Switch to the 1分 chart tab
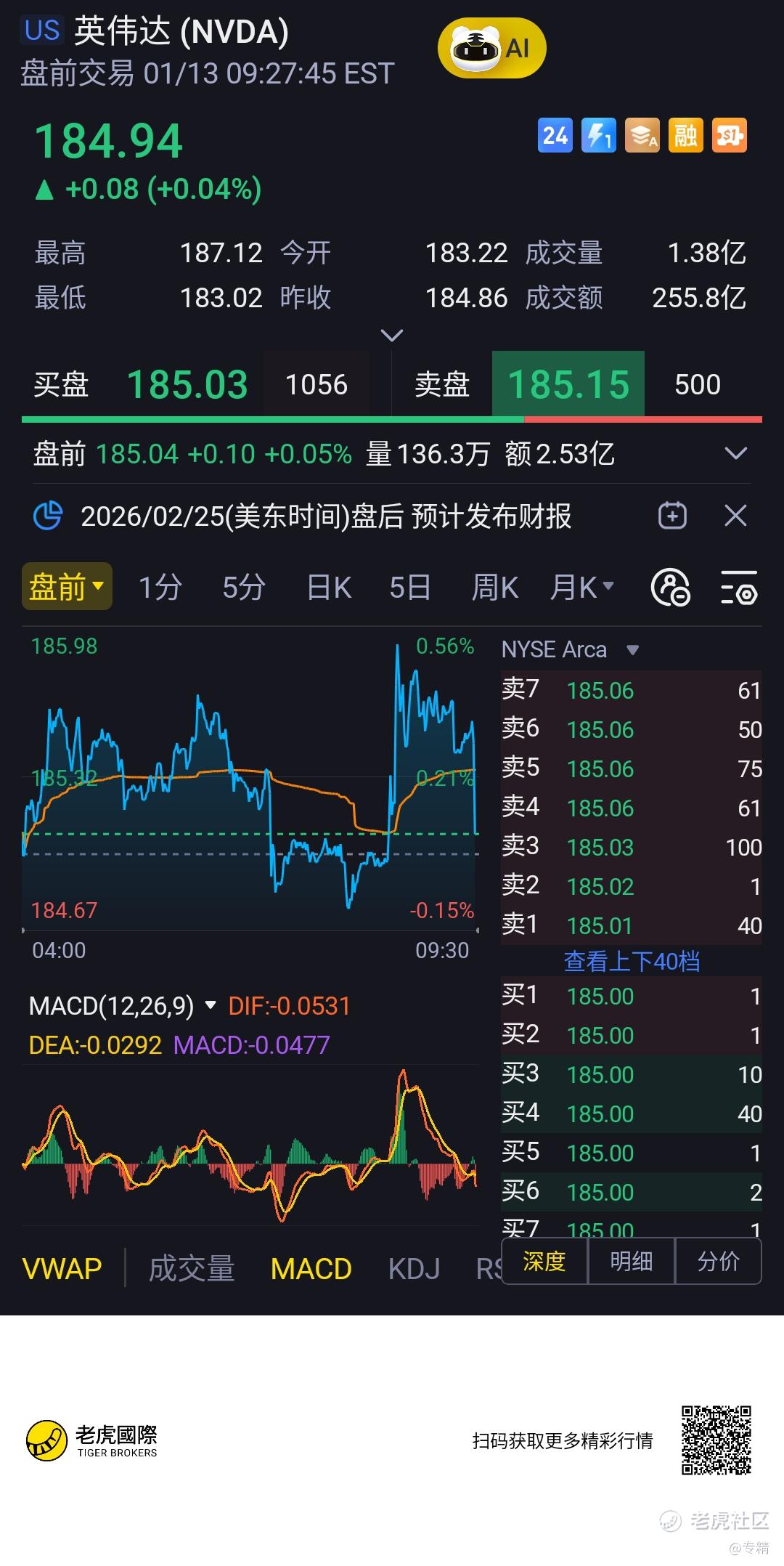Viewport: 784px width, 1566px height. (x=160, y=587)
